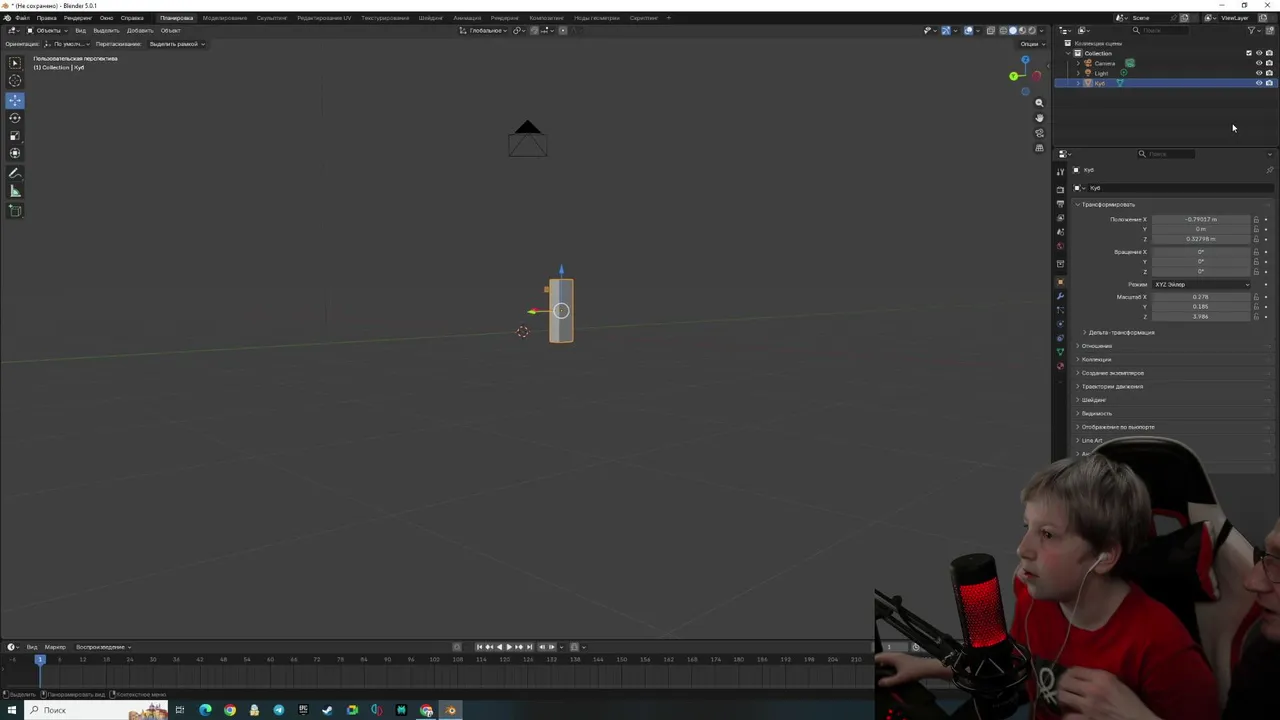Lock Положение X padlock
The width and height of the screenshot is (1280, 720).
click(1256, 219)
